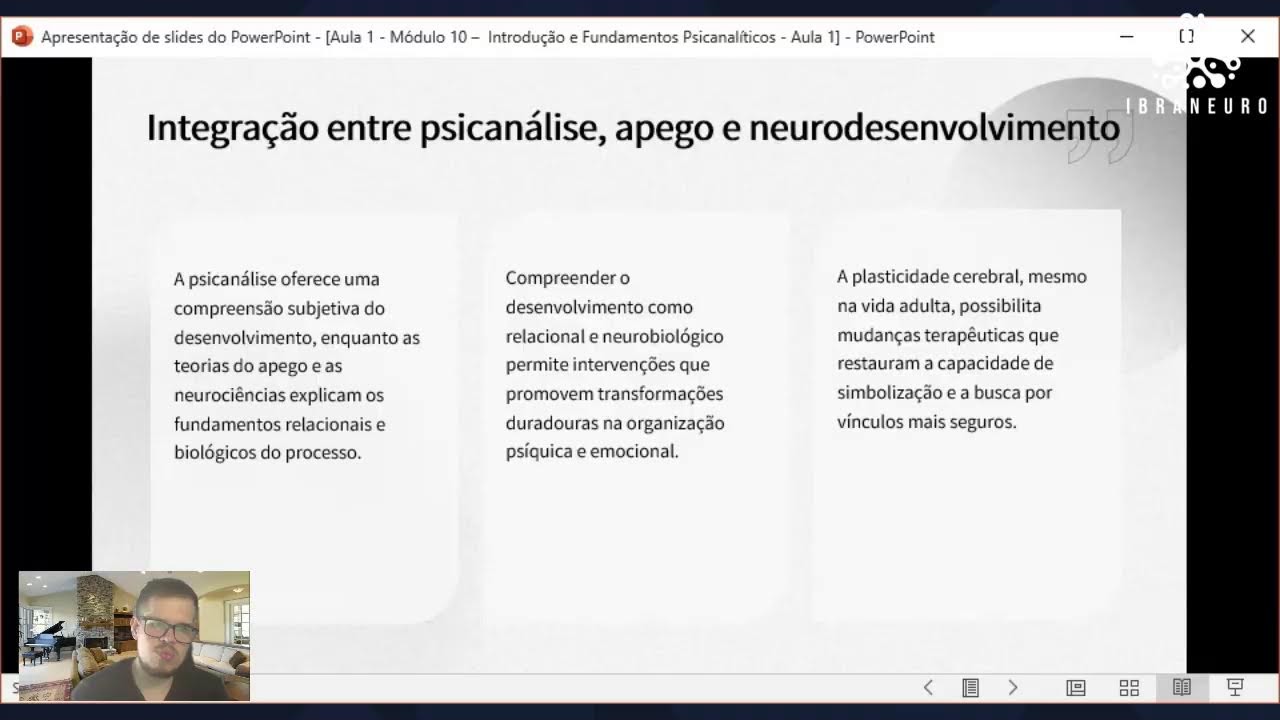This screenshot has height=720, width=1280.
Task: Restore down the PowerPoint window
Action: [1187, 37]
